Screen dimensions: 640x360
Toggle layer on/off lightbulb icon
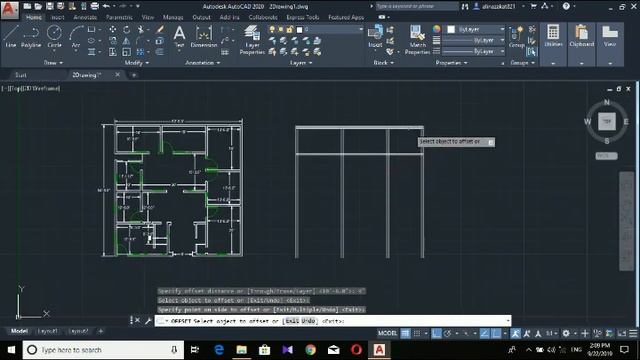pyautogui.click(x=272, y=29)
